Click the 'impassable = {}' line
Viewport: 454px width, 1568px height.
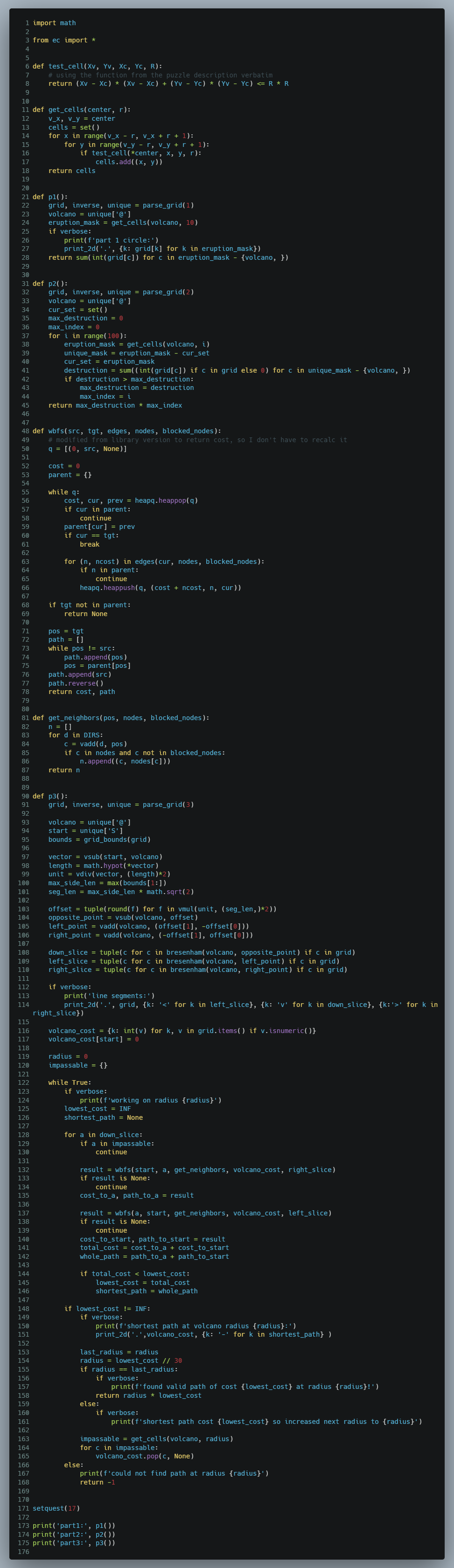78,1065
